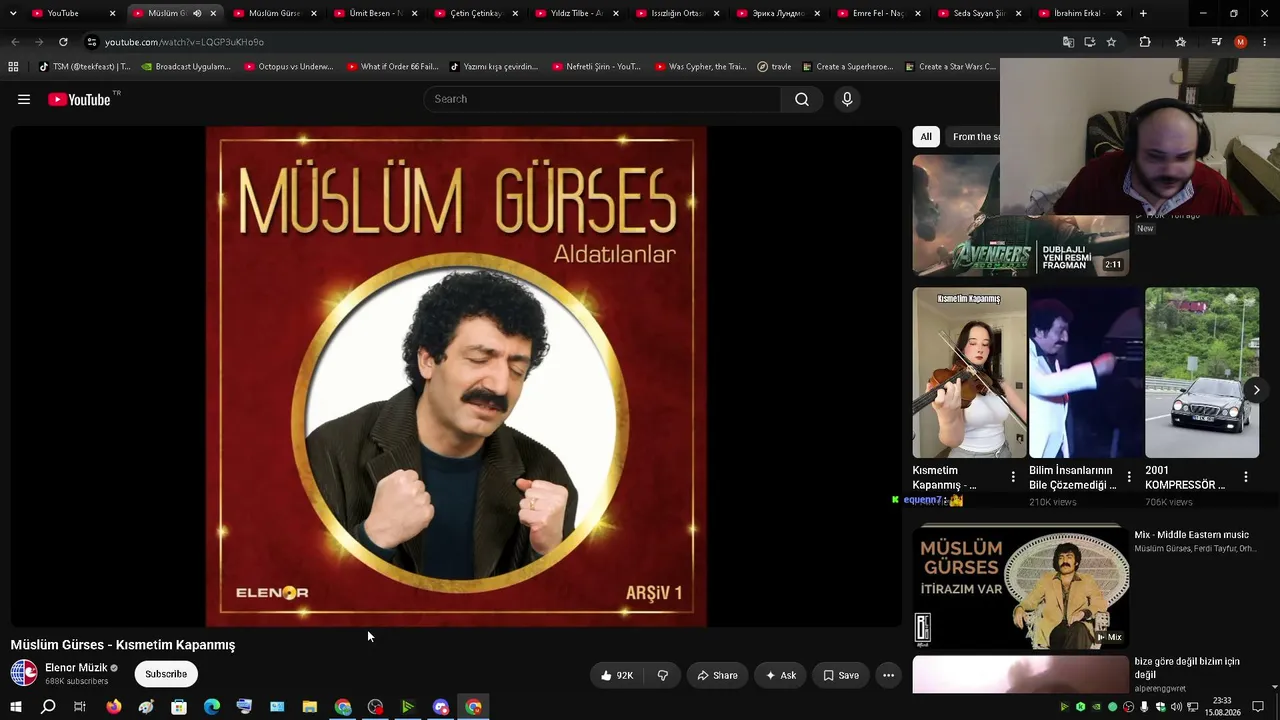Switch to the Yıldız Tilbe tab
Viewport: 1280px width, 720px height.
click(577, 13)
